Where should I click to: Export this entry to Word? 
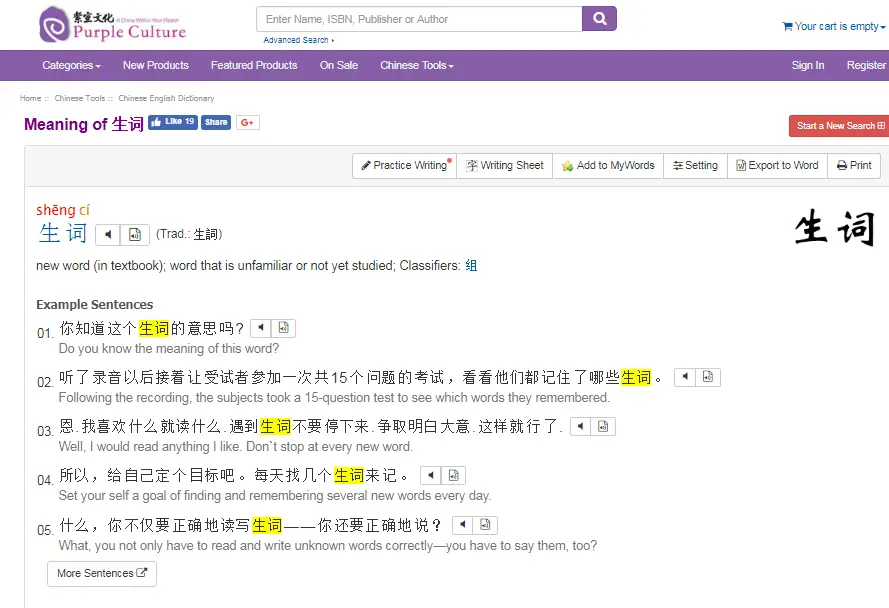tap(777, 165)
